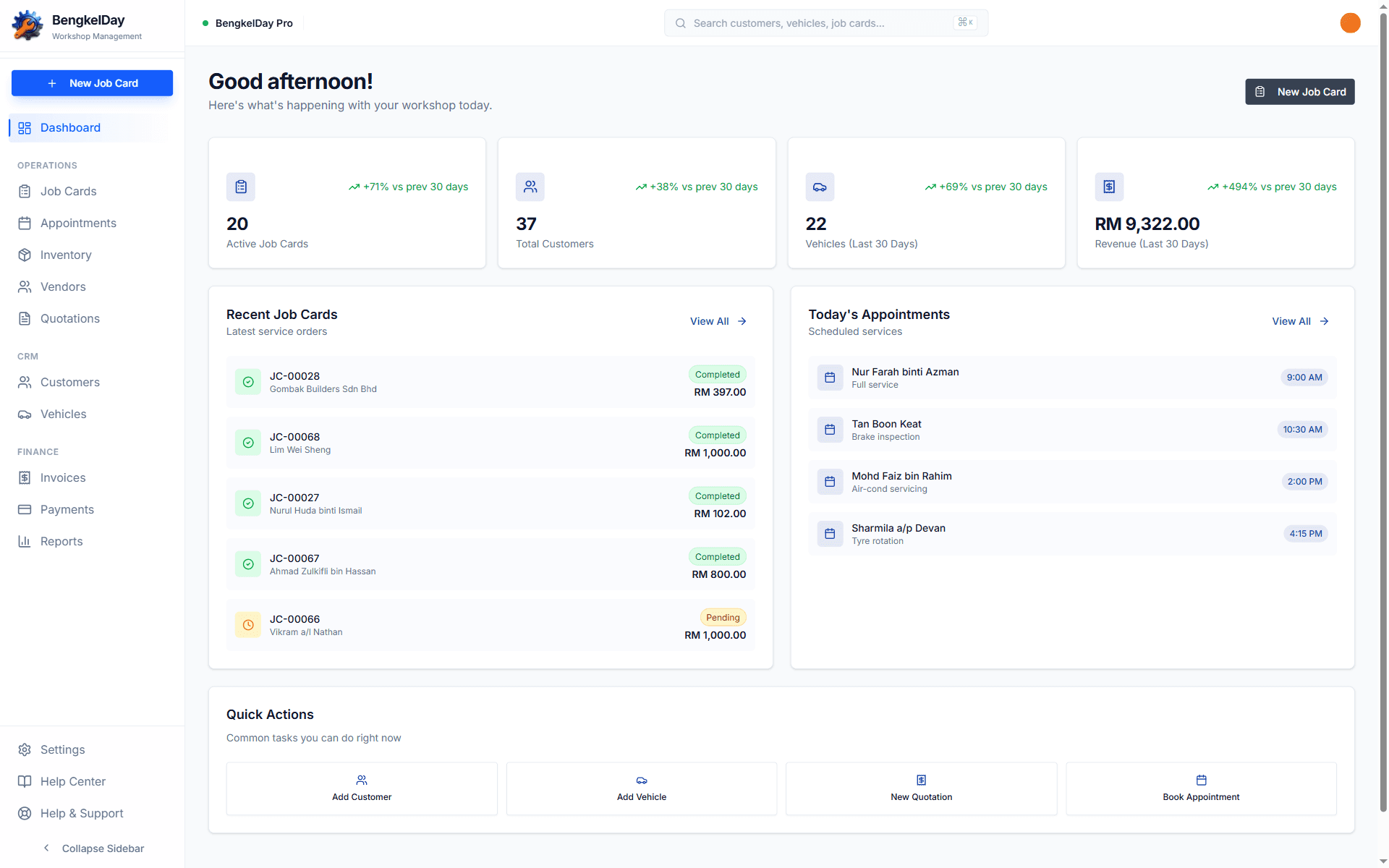The height and width of the screenshot is (868, 1389).
Task: Click the Revenue receipt icon in stats card
Action: (1109, 187)
